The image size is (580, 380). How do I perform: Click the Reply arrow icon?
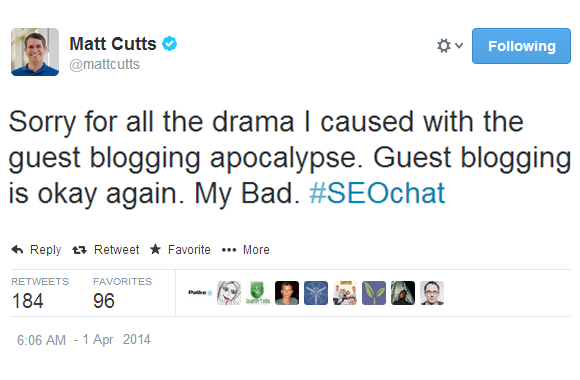[x=17, y=250]
